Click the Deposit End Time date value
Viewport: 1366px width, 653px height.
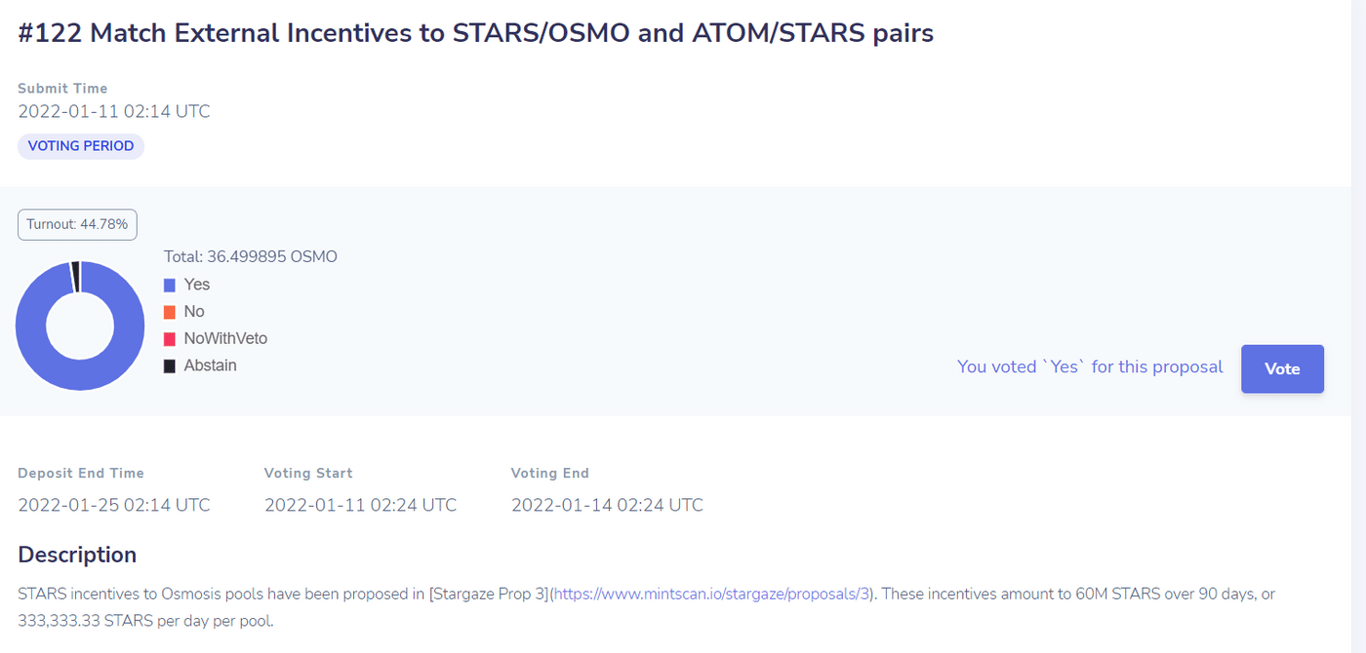click(114, 505)
